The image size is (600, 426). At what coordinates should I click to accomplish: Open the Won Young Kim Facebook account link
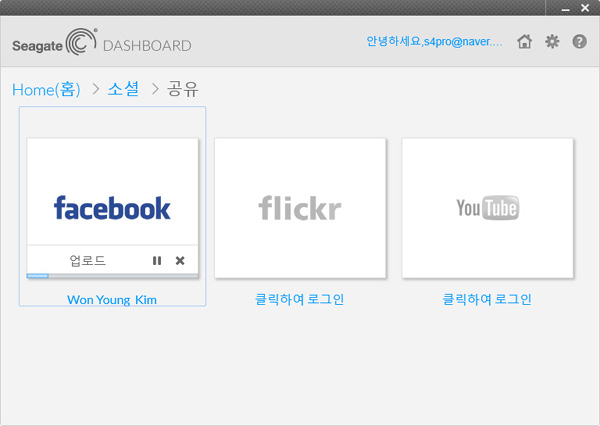(x=112, y=299)
